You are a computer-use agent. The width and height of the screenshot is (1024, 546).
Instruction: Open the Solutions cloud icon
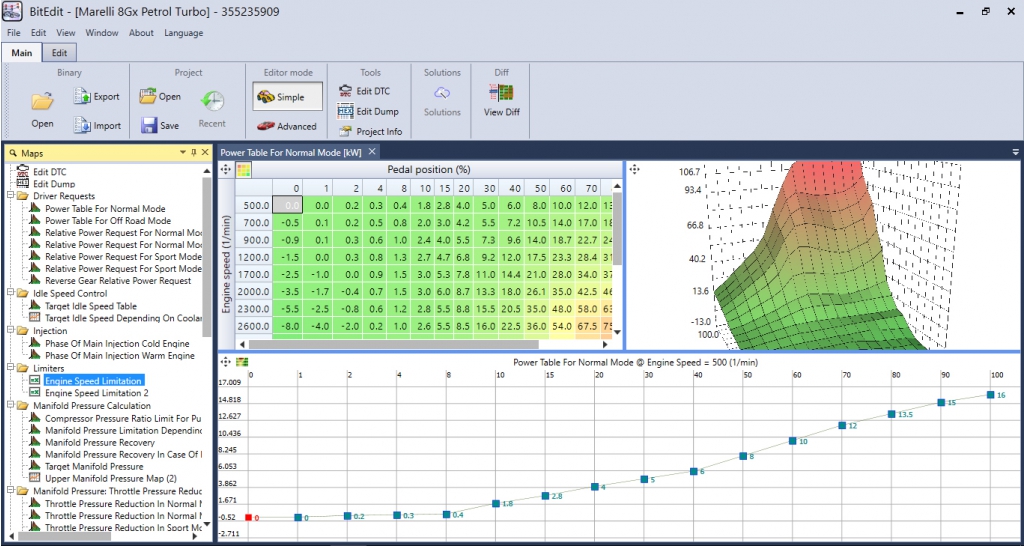pos(442,93)
